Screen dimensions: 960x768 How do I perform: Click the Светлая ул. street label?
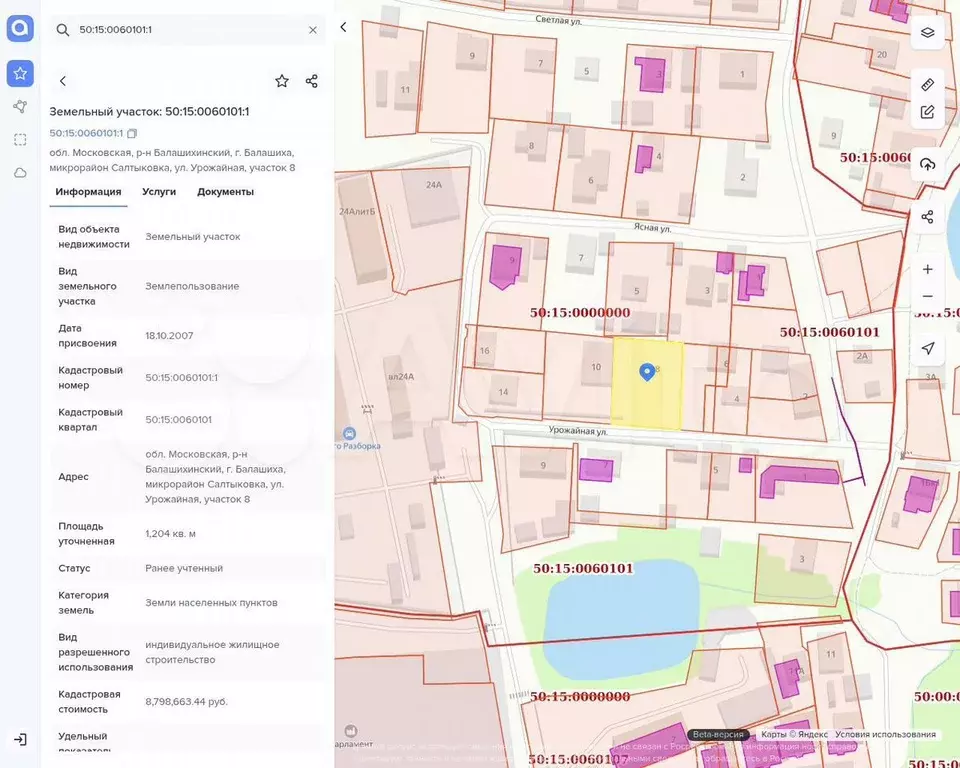click(558, 20)
